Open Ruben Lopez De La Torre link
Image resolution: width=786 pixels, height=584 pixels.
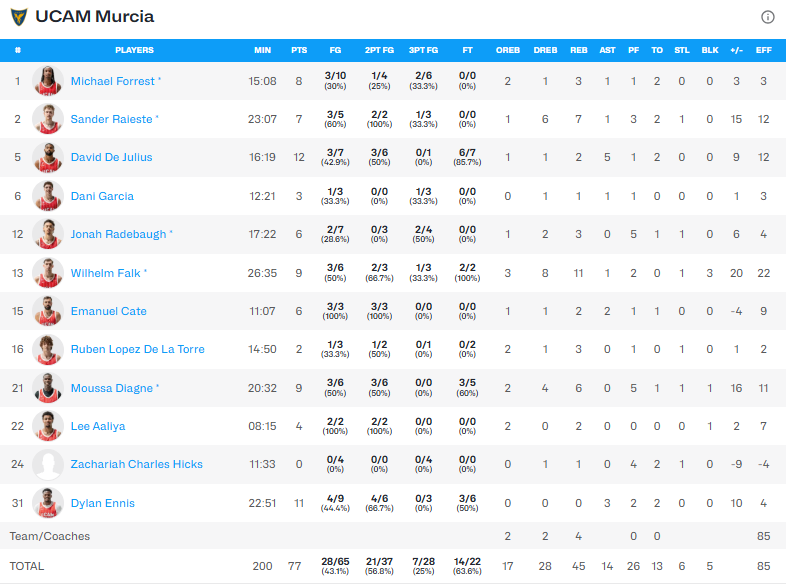(135, 349)
